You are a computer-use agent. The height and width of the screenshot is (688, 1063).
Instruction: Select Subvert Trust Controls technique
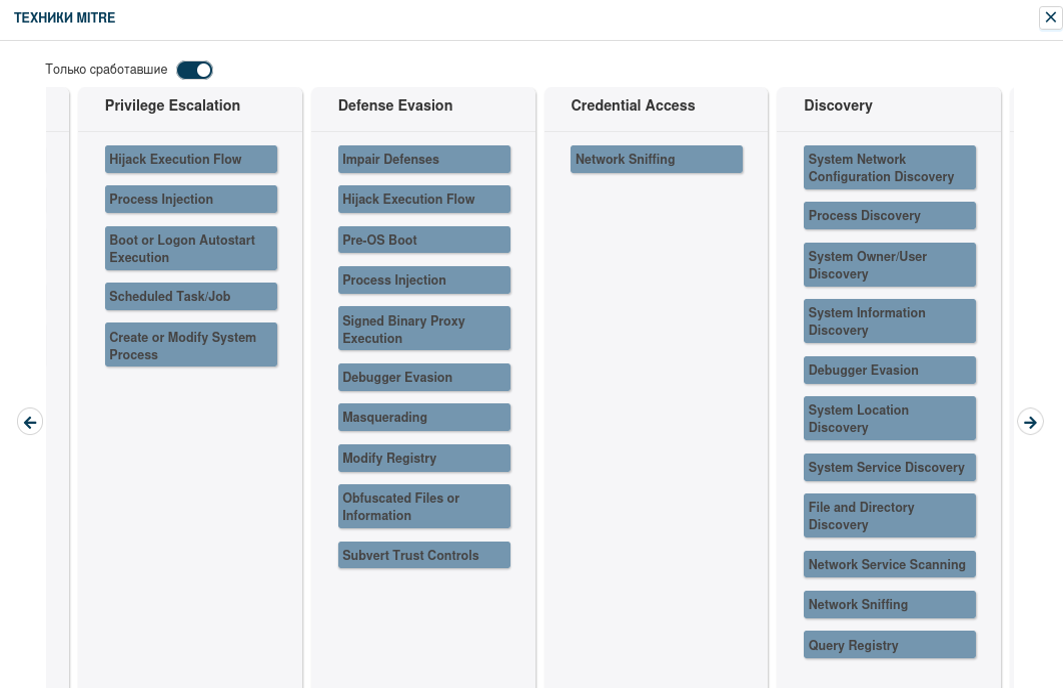click(x=424, y=555)
